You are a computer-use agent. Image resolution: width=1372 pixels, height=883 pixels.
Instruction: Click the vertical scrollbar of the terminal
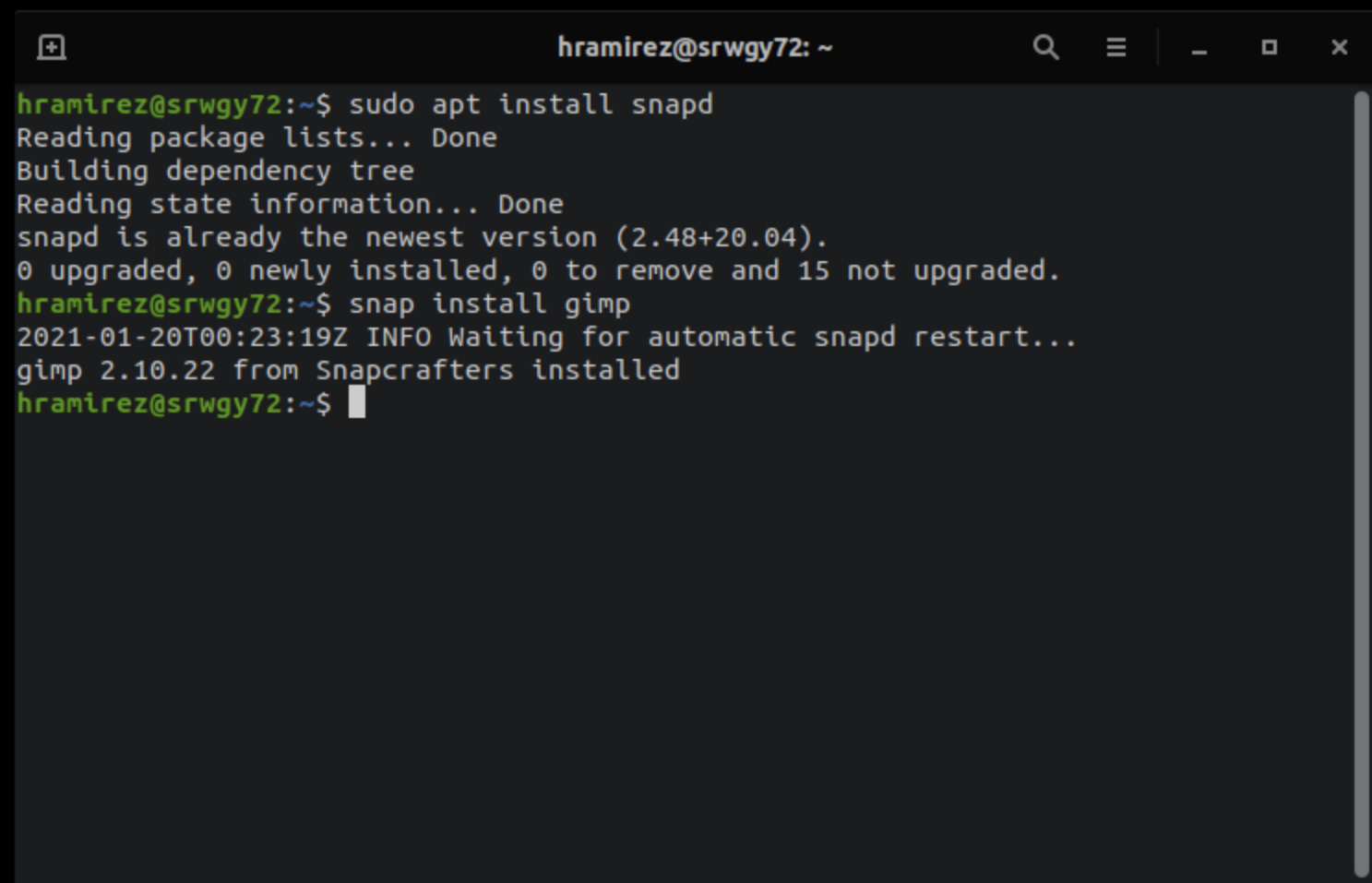(1361, 480)
